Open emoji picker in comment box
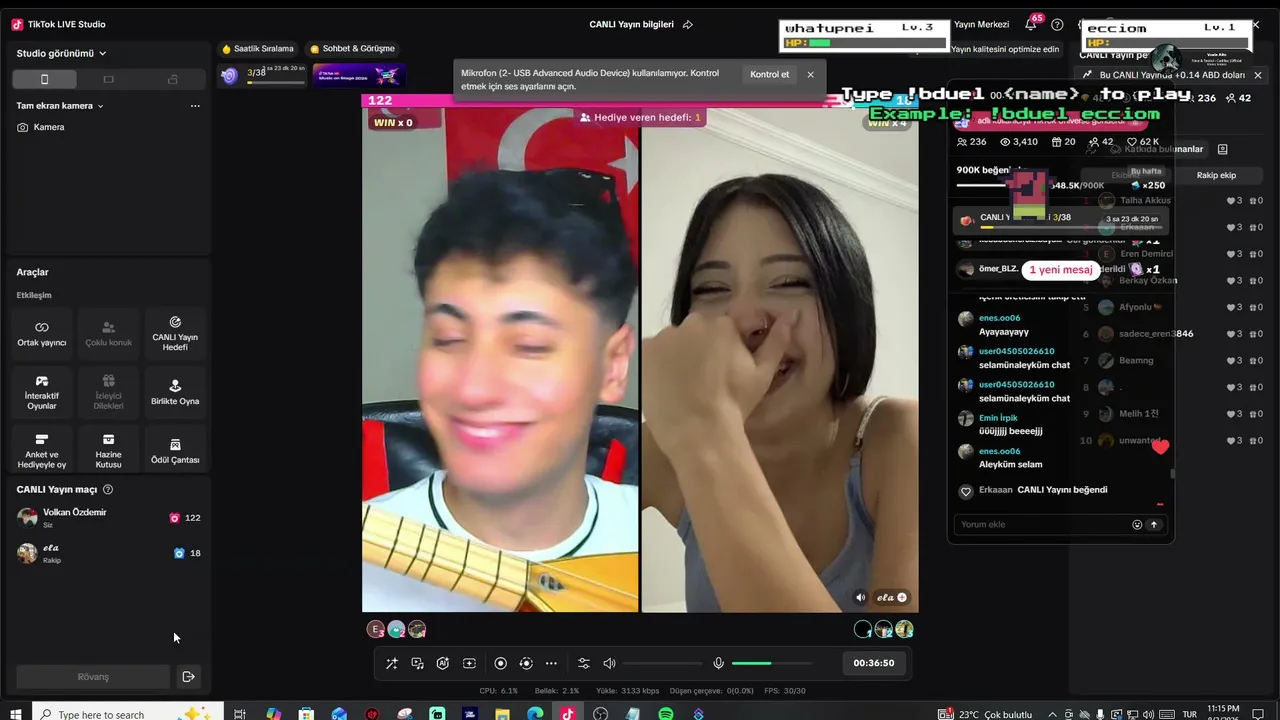Viewport: 1280px width, 720px height. [1137, 524]
